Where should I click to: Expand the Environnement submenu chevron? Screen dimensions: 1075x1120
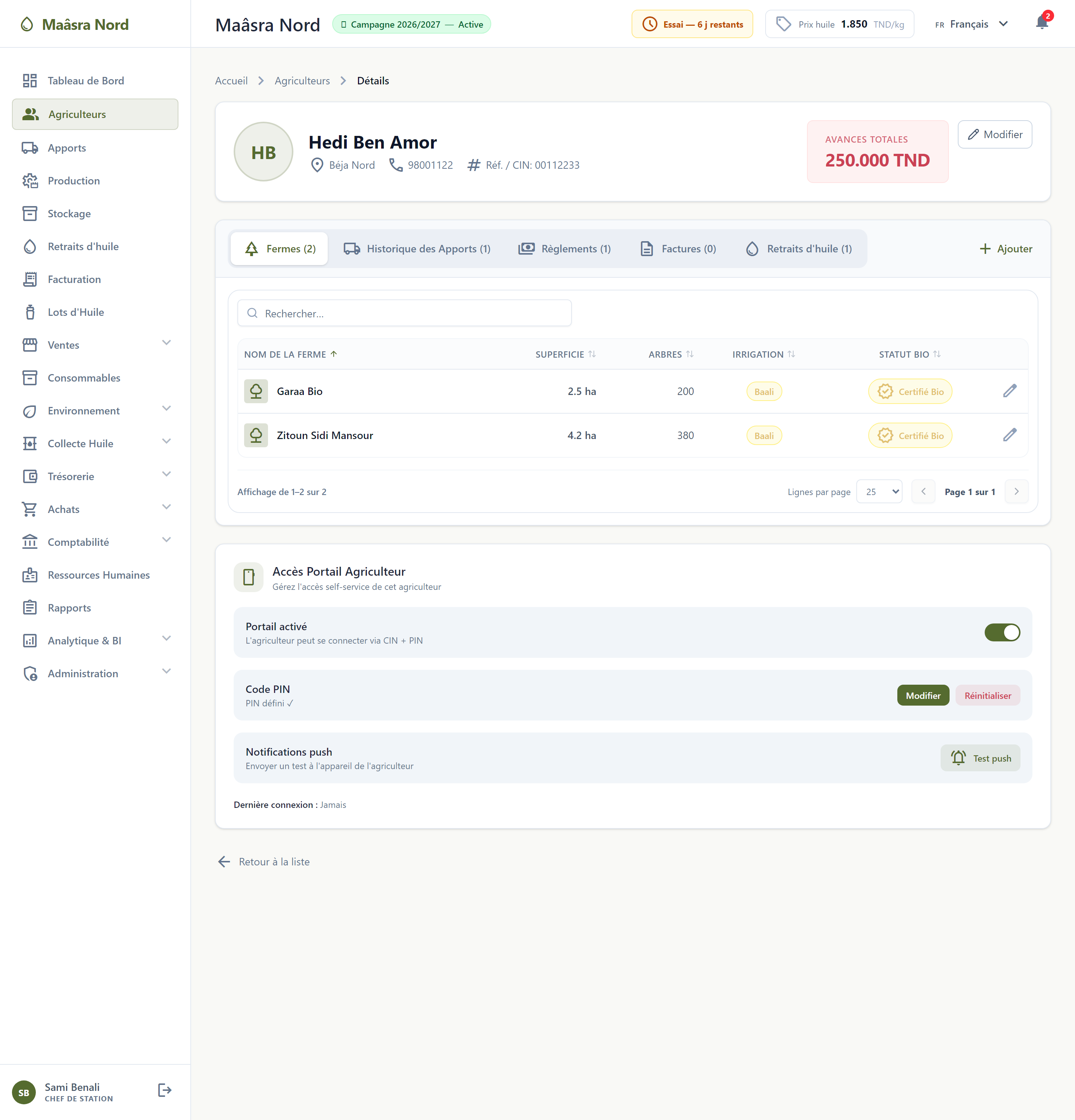point(166,408)
